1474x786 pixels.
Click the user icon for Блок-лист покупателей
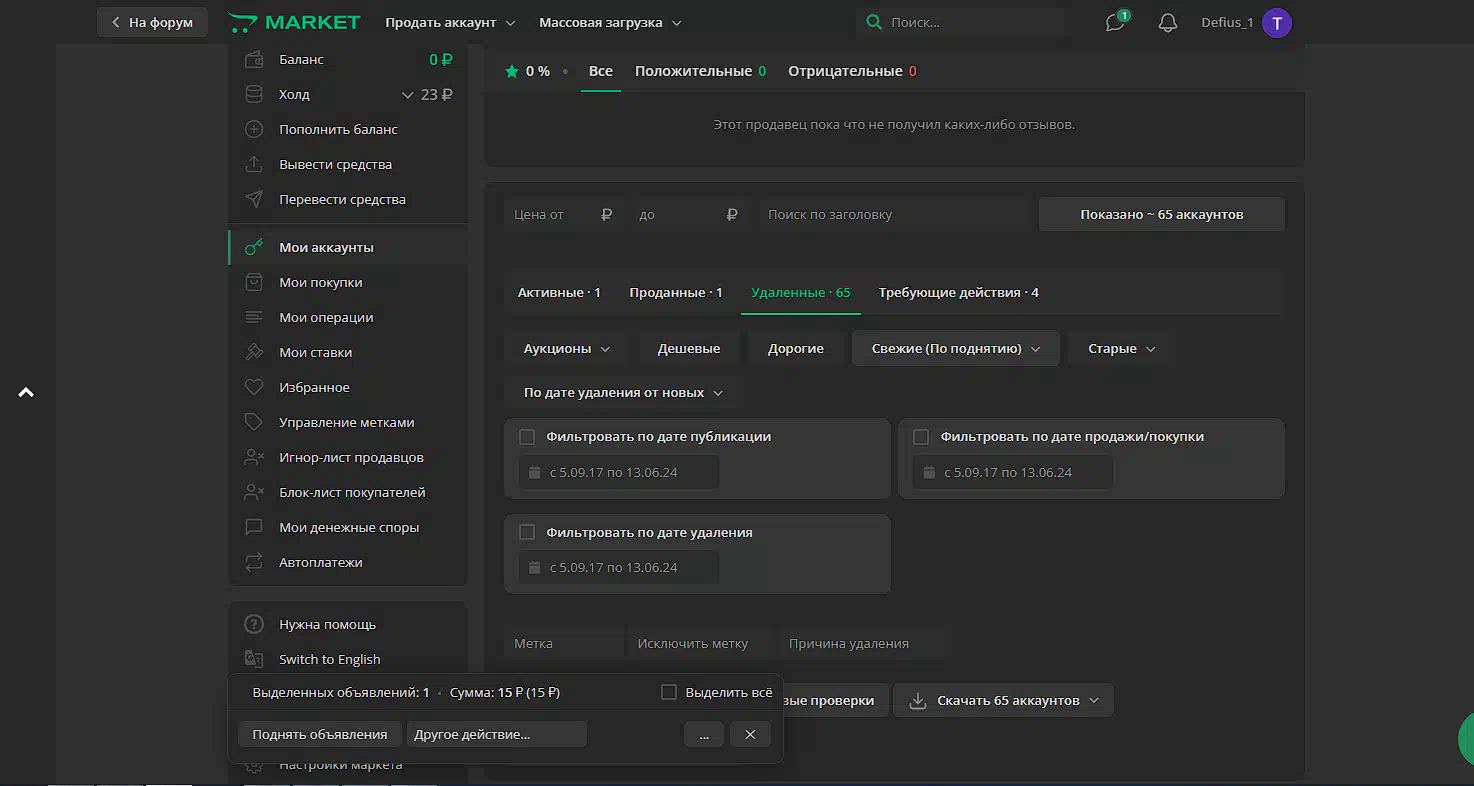click(x=254, y=492)
